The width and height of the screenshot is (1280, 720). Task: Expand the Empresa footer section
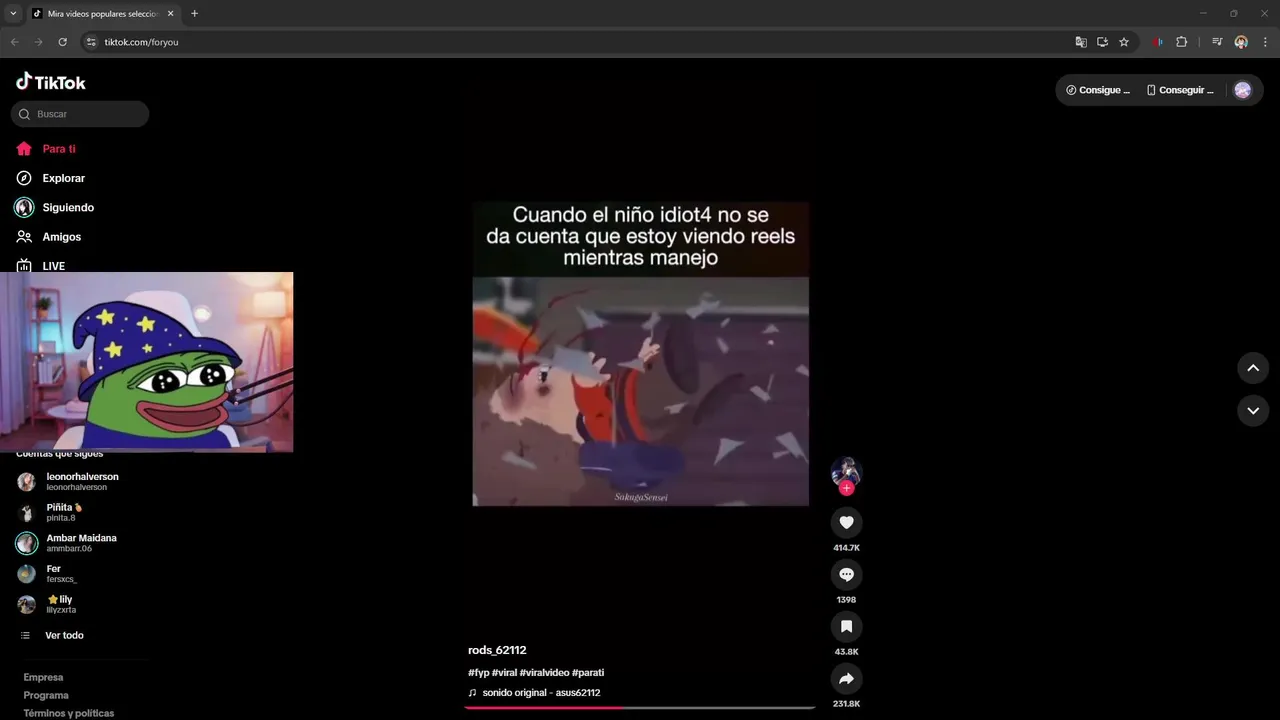[x=43, y=677]
